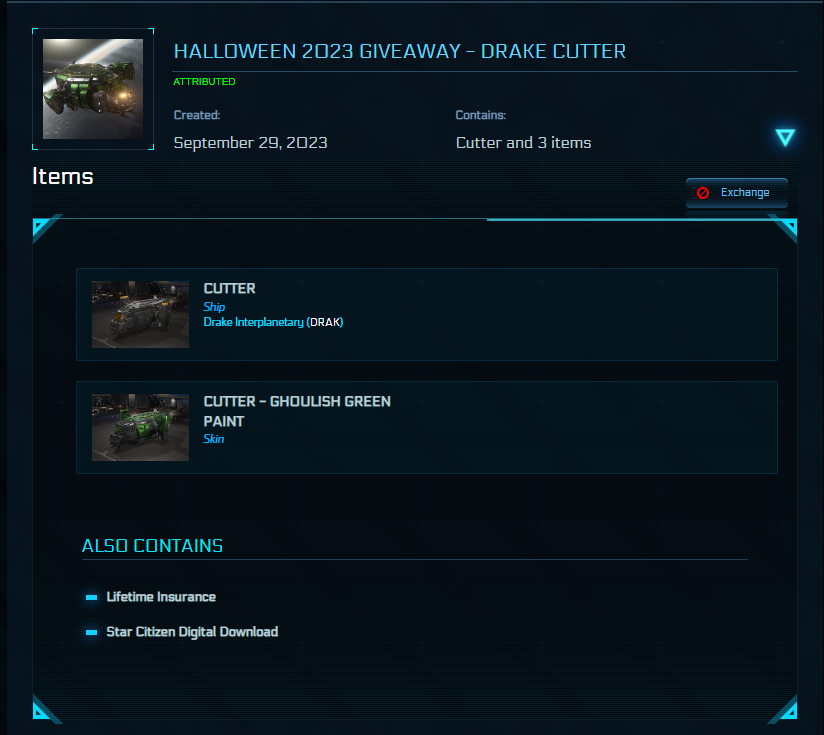Click the 'Created:' field label
The image size is (824, 735).
tap(197, 115)
